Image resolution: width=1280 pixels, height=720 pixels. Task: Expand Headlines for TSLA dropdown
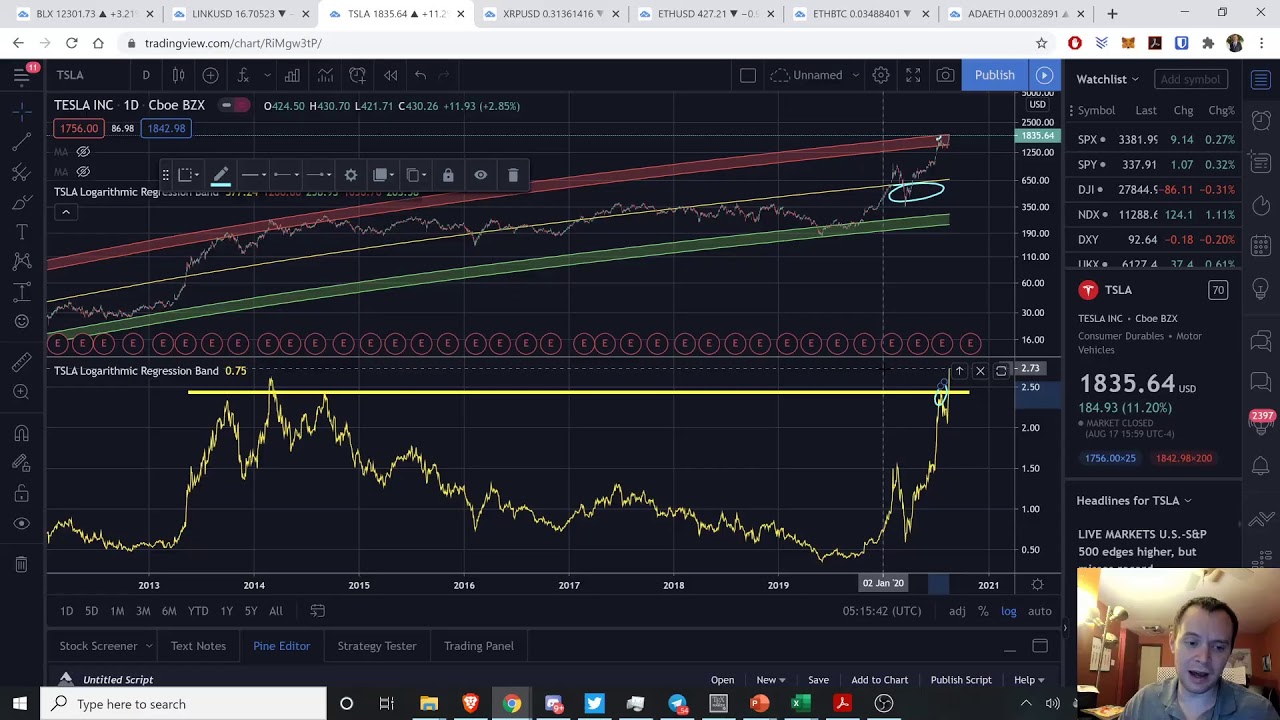1134,500
